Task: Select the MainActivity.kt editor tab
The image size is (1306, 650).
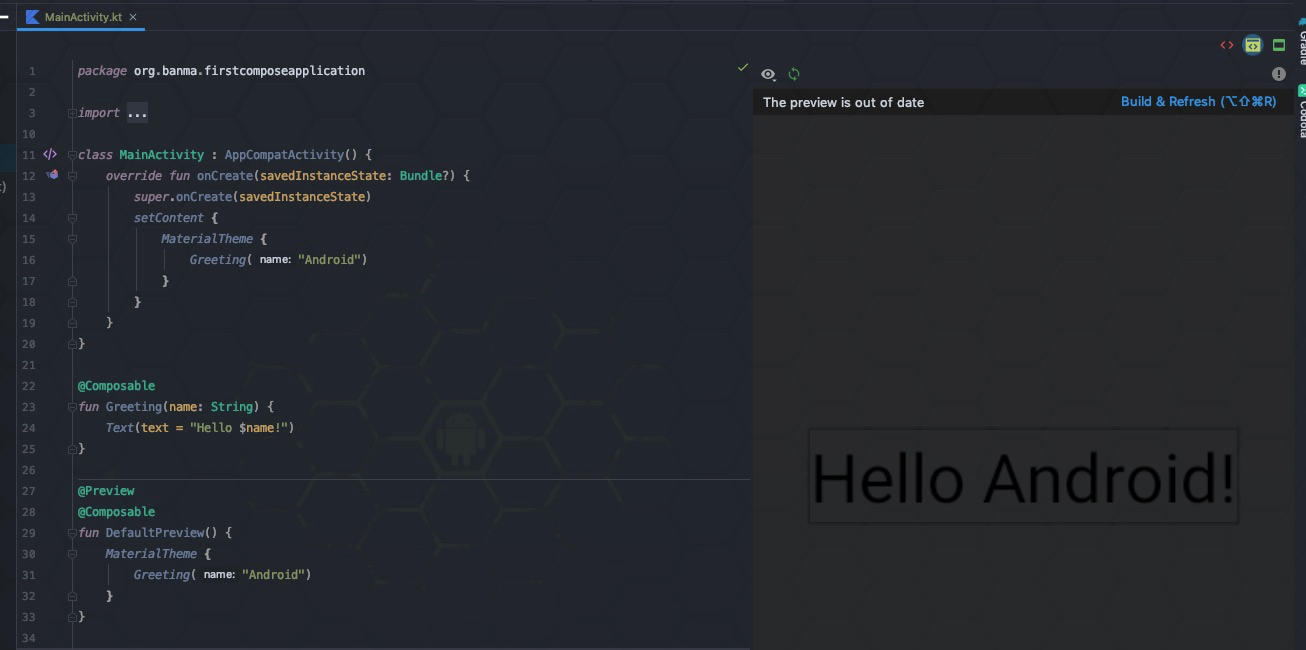Action: click(81, 17)
